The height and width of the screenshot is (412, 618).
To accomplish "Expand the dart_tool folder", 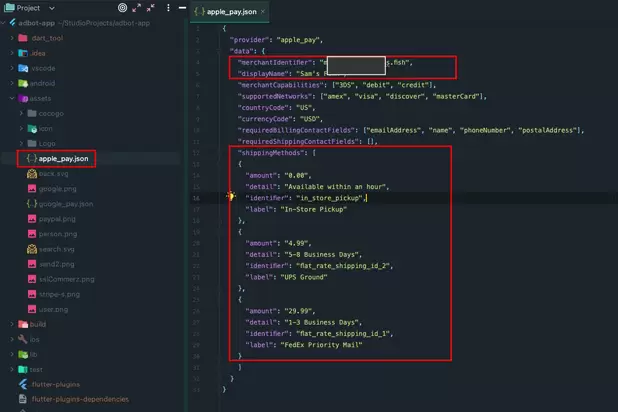I will click(x=12, y=38).
